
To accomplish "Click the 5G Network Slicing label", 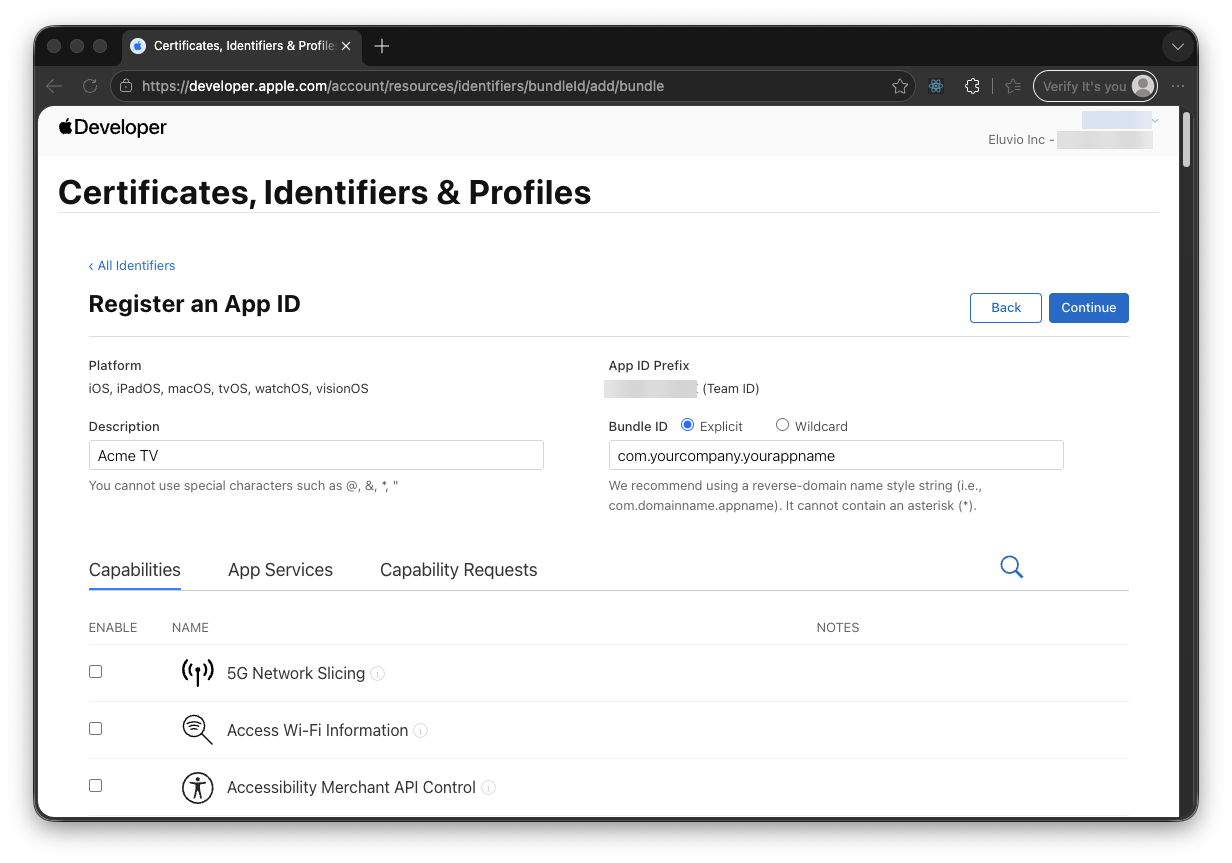I will pos(296,673).
